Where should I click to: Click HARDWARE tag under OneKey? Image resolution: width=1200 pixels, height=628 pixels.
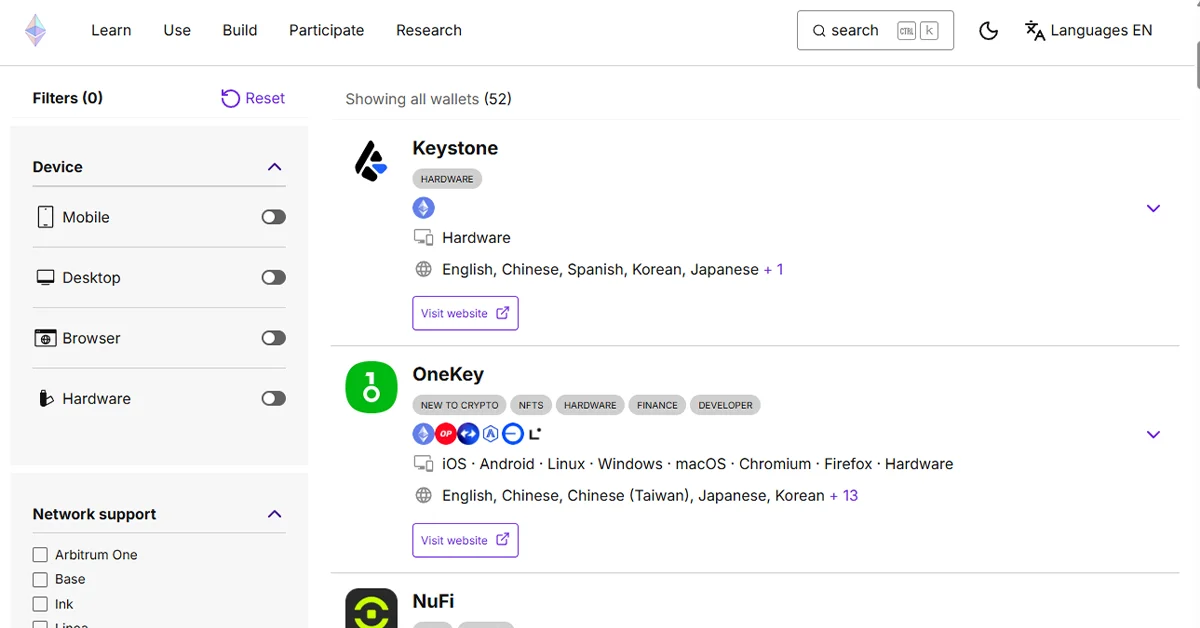(x=590, y=405)
